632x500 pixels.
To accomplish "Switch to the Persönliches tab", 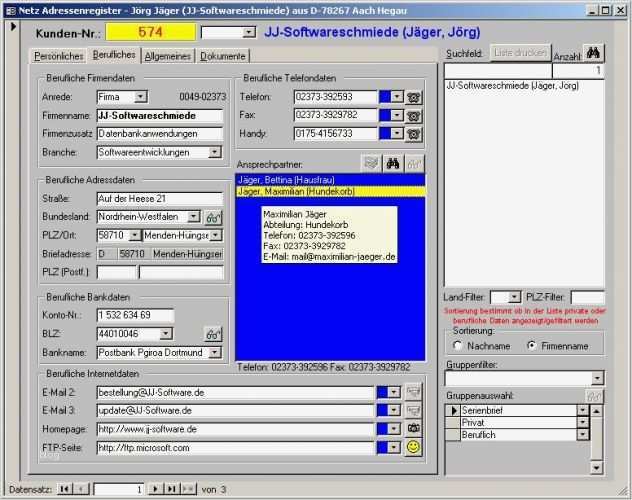I will pos(58,56).
